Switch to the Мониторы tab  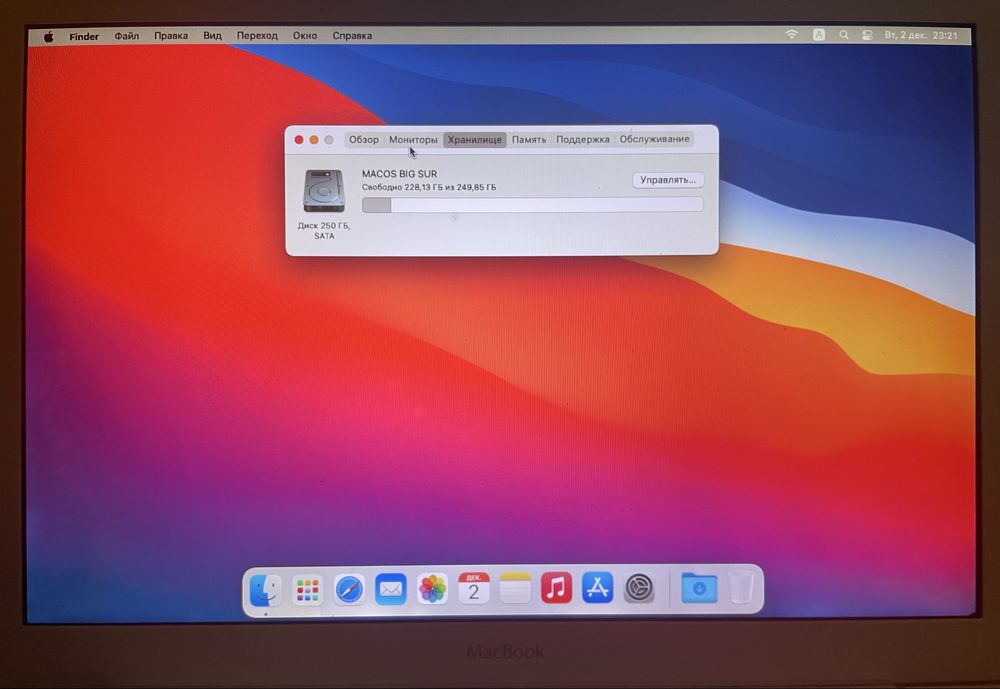[x=413, y=140]
